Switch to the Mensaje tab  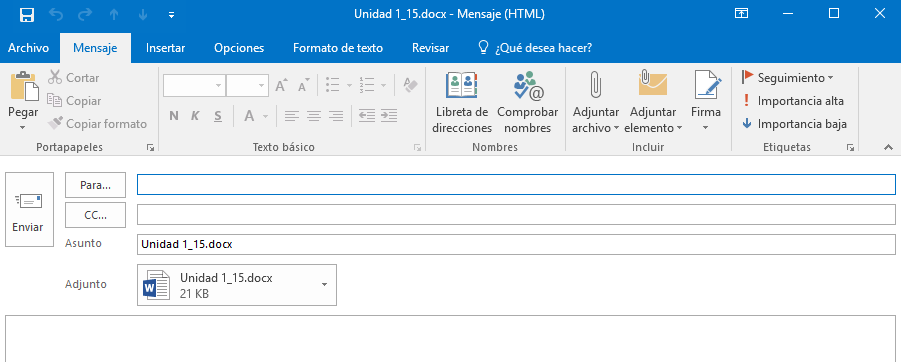[x=95, y=48]
